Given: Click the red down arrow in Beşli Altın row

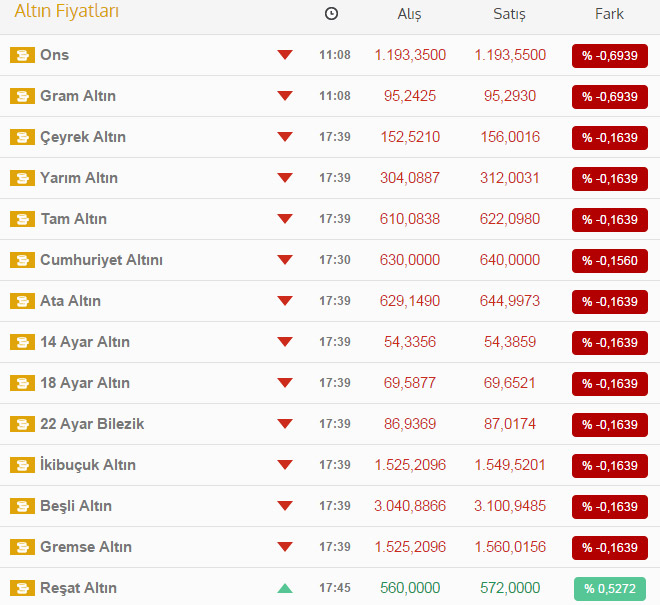Looking at the screenshot, I should click(x=285, y=506).
